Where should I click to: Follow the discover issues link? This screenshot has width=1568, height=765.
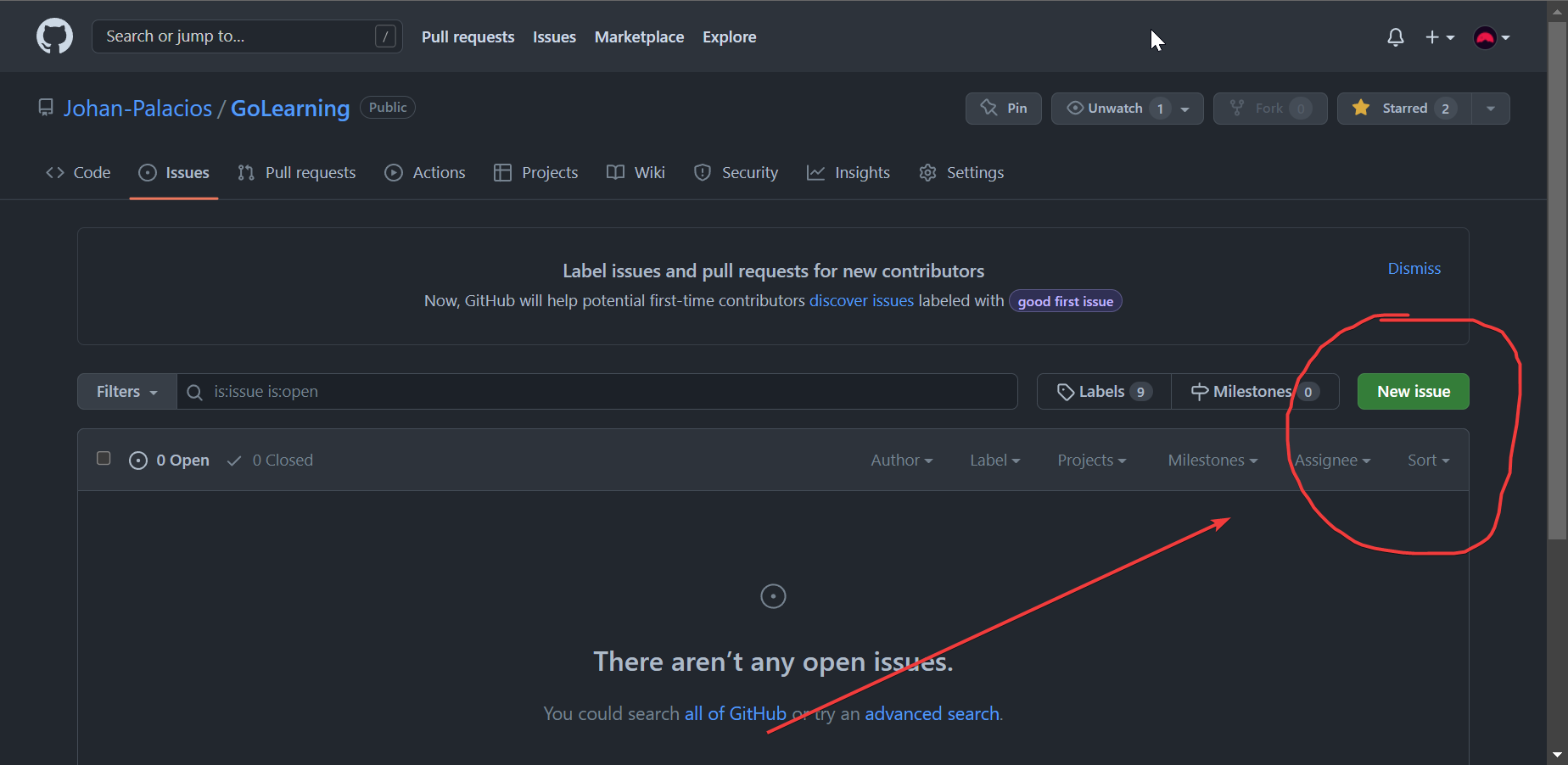click(x=861, y=301)
